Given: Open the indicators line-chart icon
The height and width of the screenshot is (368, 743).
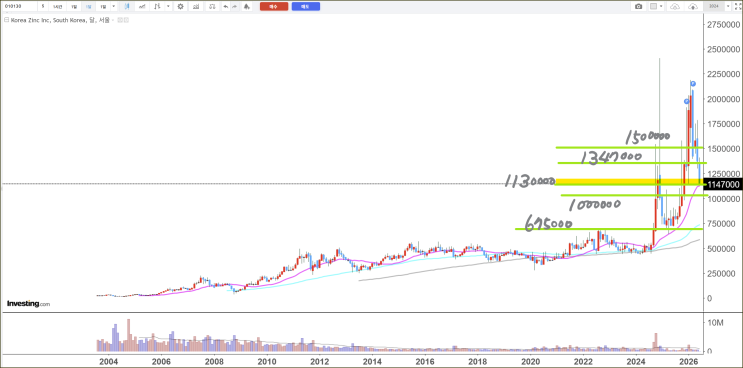Looking at the screenshot, I should pyautogui.click(x=142, y=6).
